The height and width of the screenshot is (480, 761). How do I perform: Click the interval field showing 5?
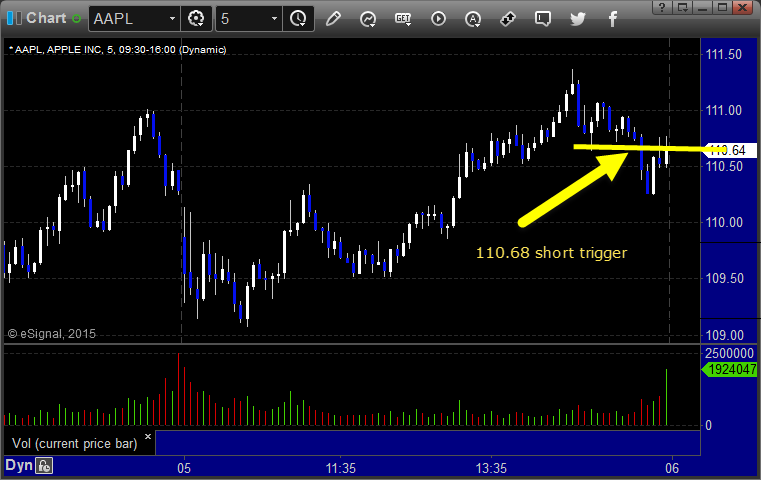click(x=242, y=19)
